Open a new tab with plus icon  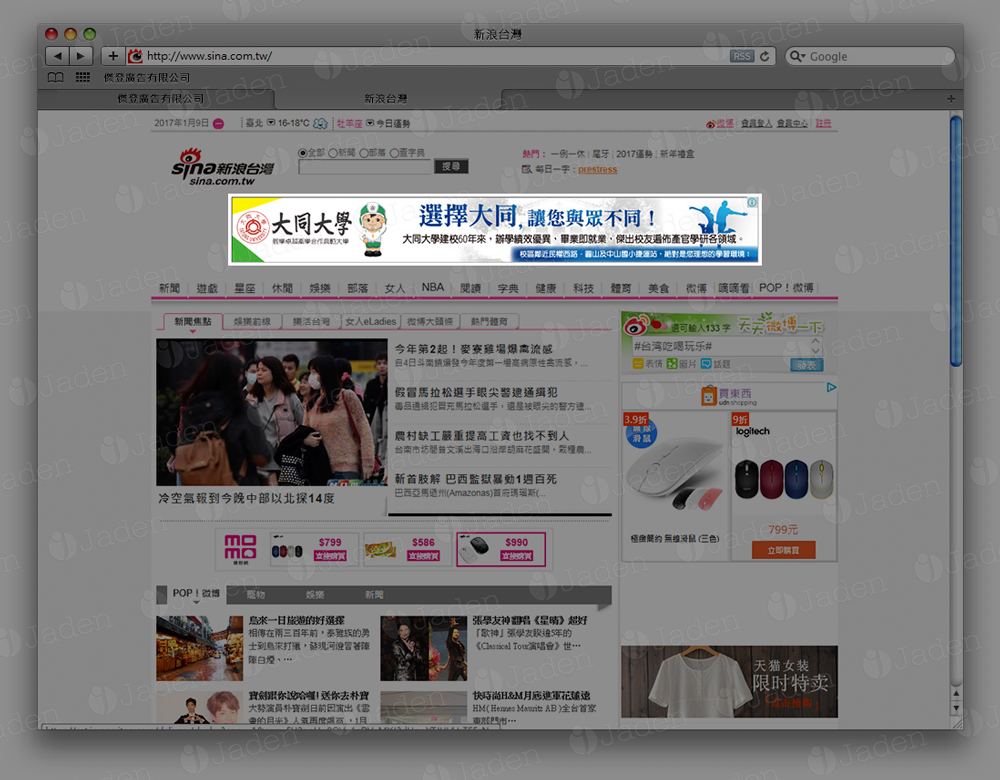(951, 98)
